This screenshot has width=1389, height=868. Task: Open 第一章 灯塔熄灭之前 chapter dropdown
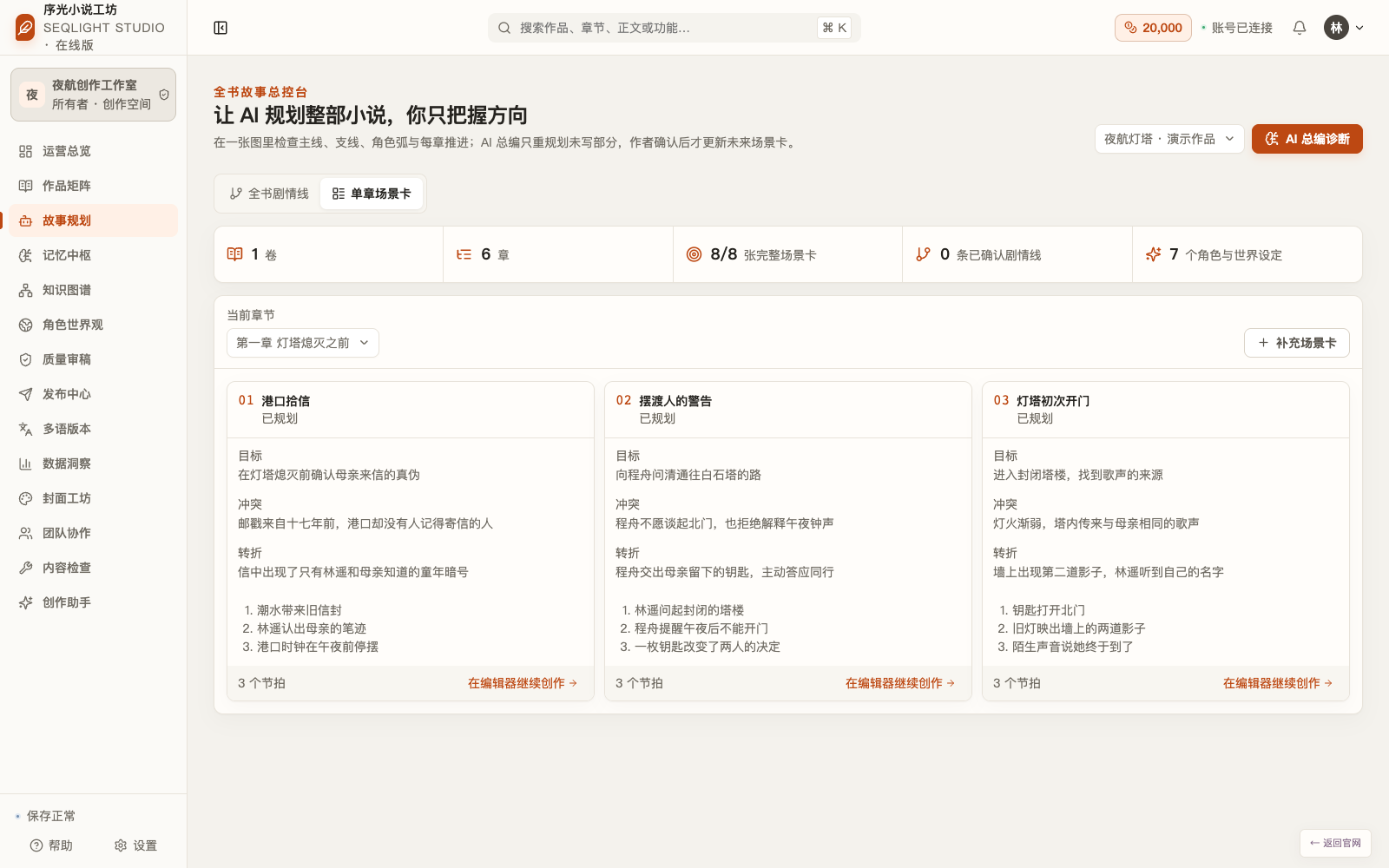(x=303, y=343)
